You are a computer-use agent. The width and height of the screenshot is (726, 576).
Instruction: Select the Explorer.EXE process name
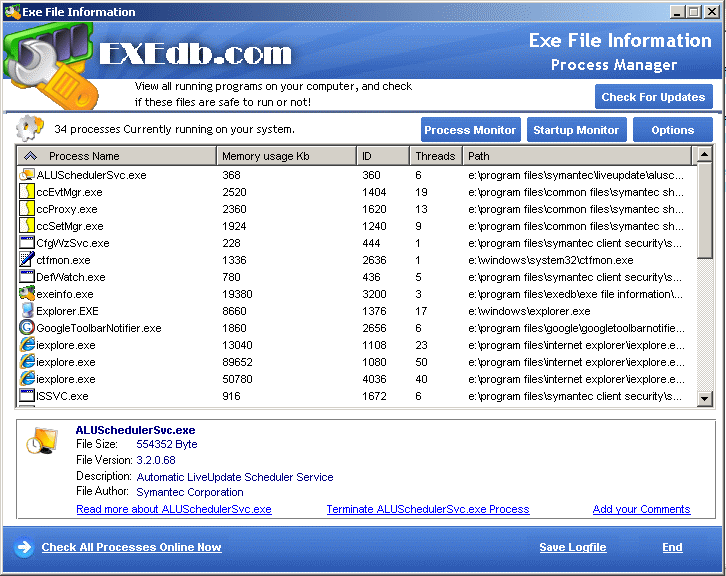tap(67, 311)
